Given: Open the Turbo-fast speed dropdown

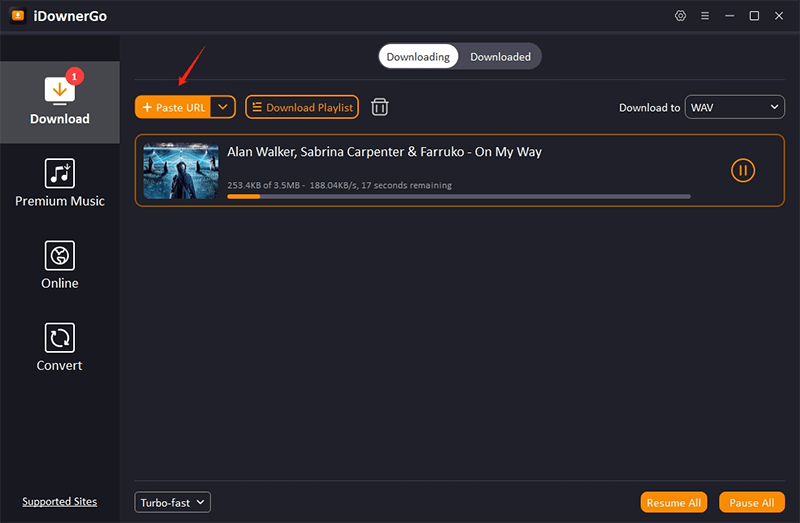Looking at the screenshot, I should [172, 502].
